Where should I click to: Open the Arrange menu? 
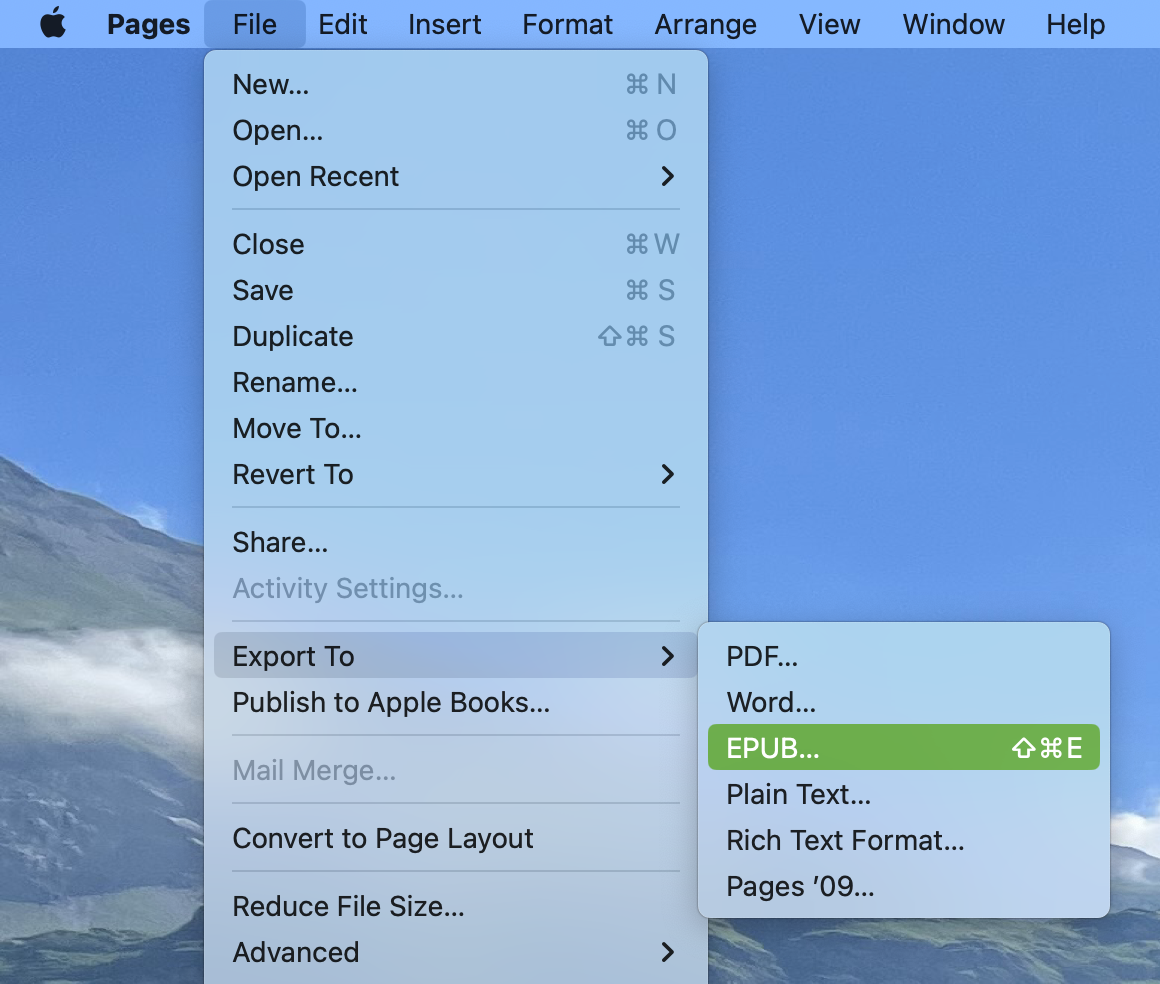(705, 24)
